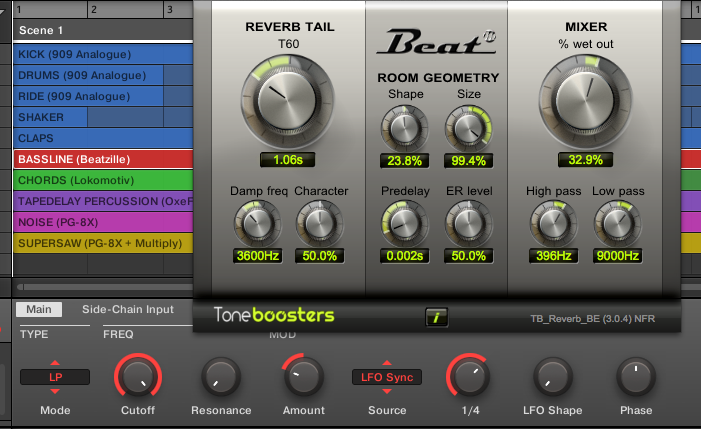Image resolution: width=701 pixels, height=429 pixels.
Task: Switch to the Main tab
Action: (x=39, y=310)
